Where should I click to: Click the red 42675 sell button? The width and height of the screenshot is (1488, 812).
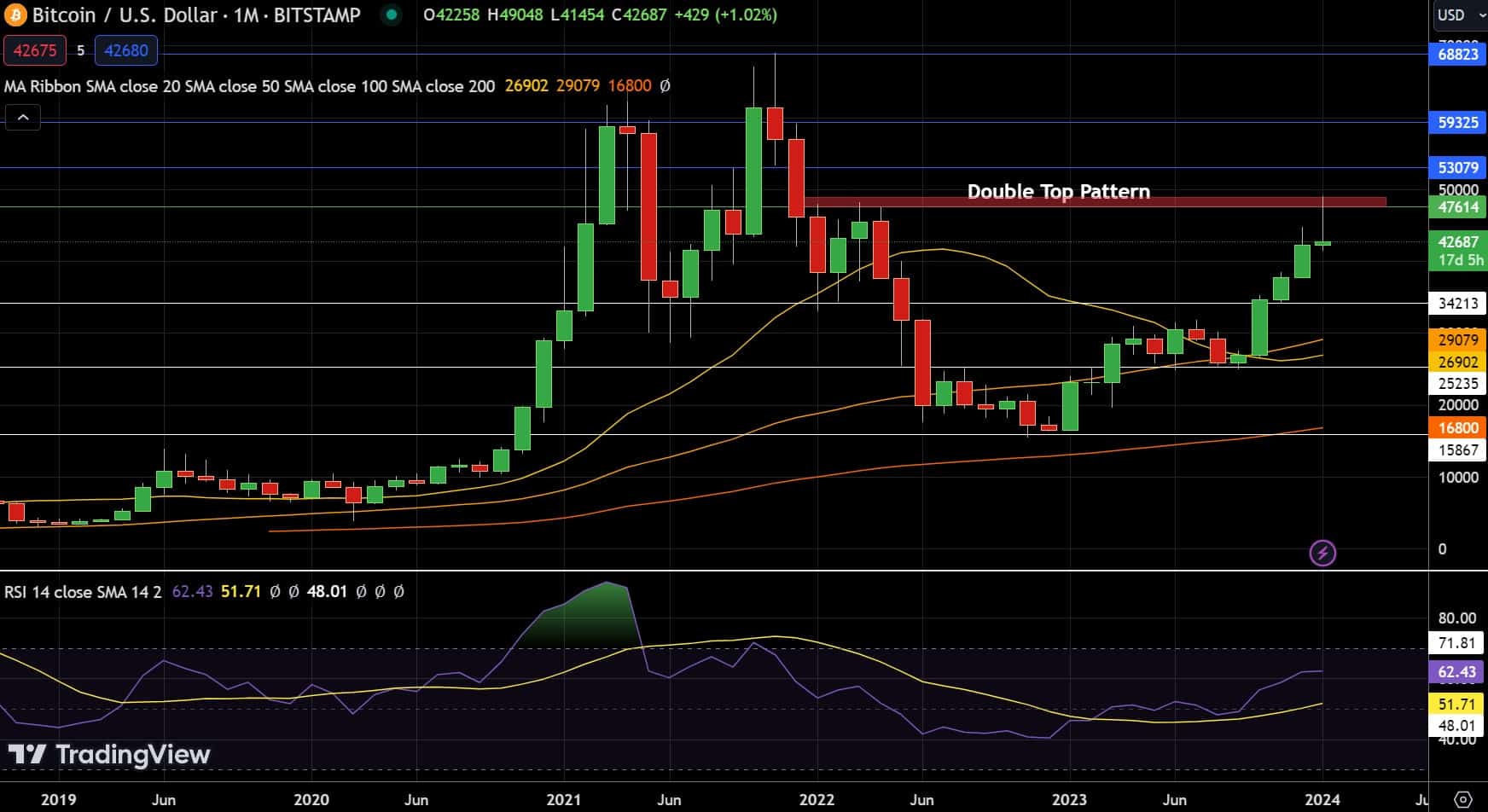[x=35, y=50]
